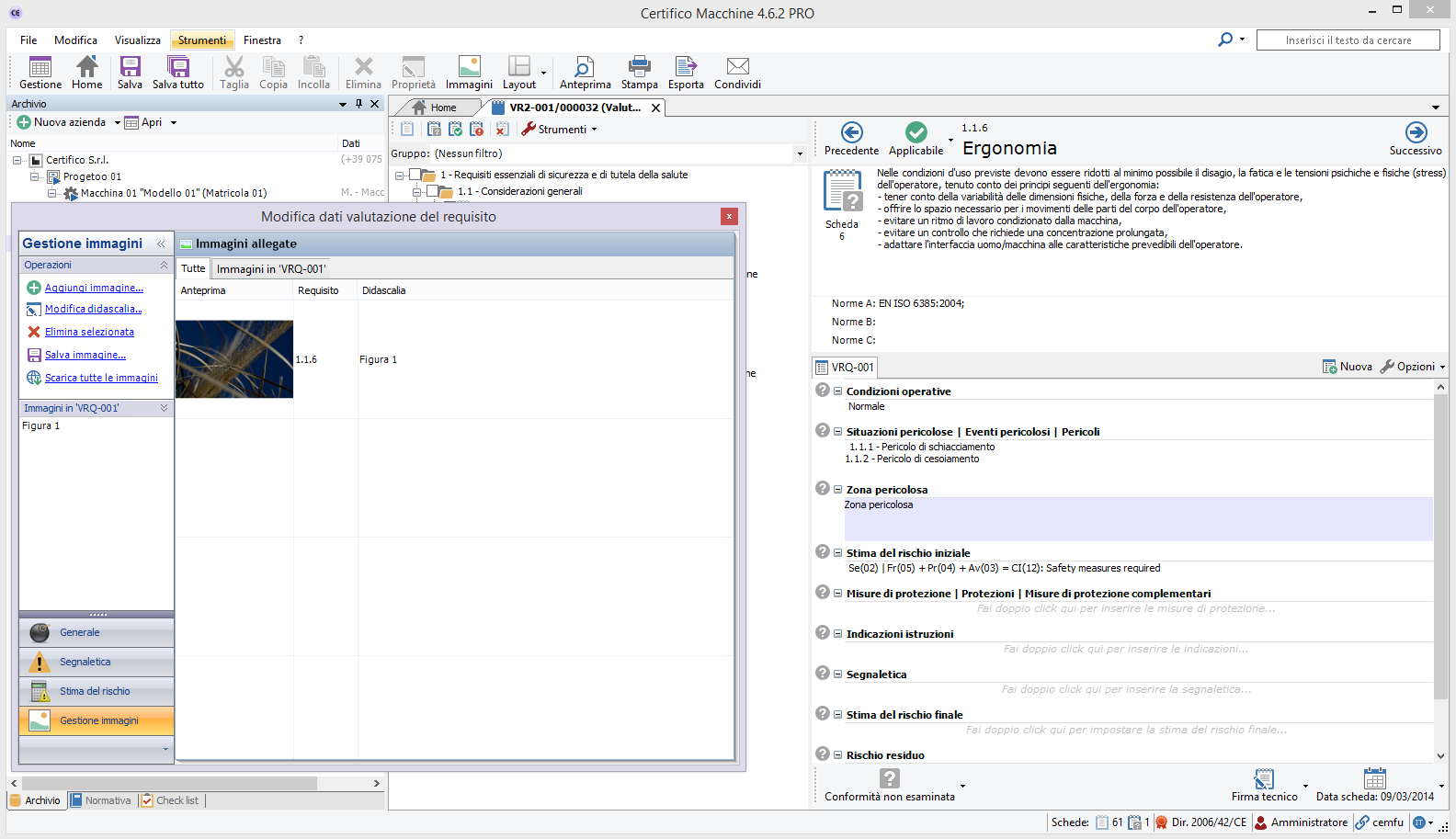
Task: Open the Gruppo filter dropdown
Action: pyautogui.click(x=799, y=154)
